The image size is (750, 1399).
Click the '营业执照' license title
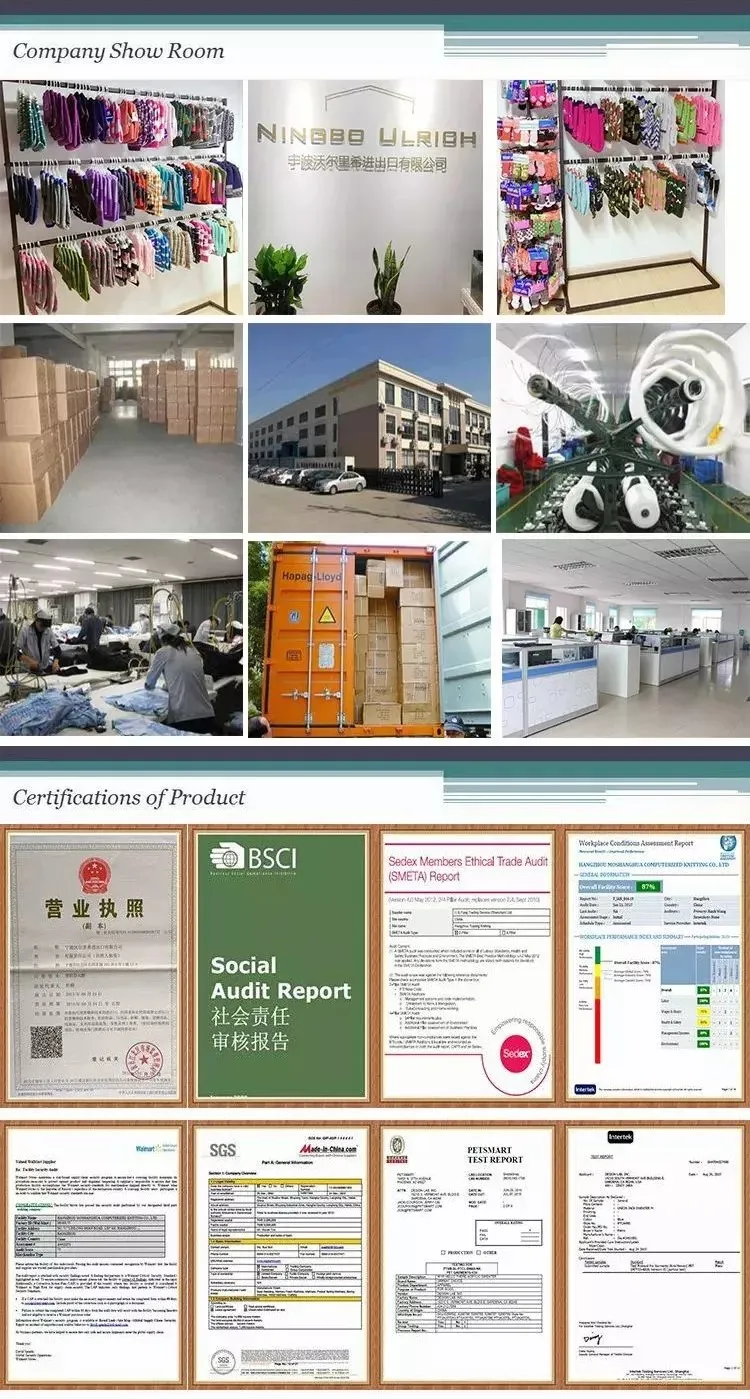[x=93, y=910]
